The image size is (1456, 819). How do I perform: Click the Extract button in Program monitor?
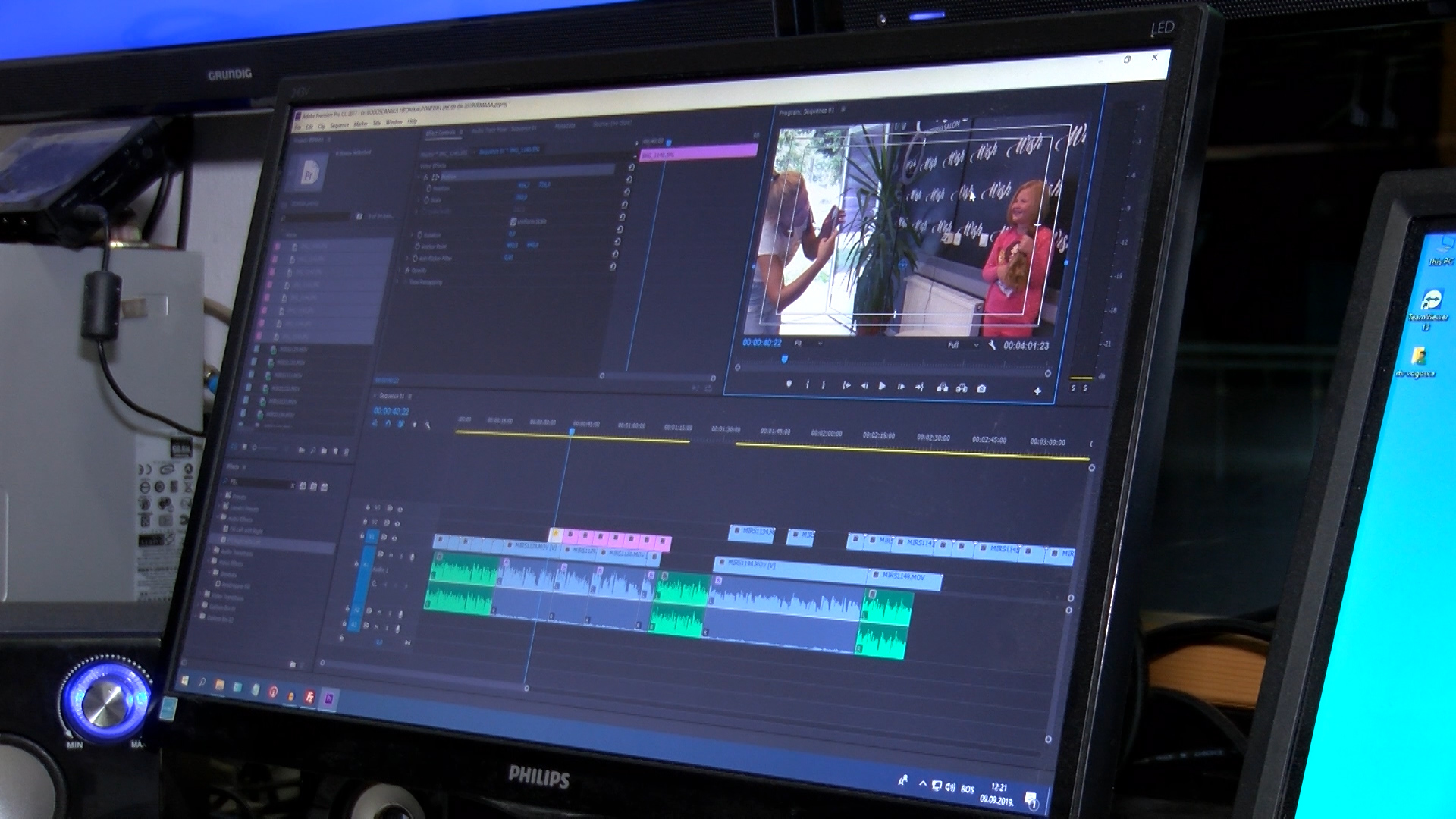[x=962, y=388]
